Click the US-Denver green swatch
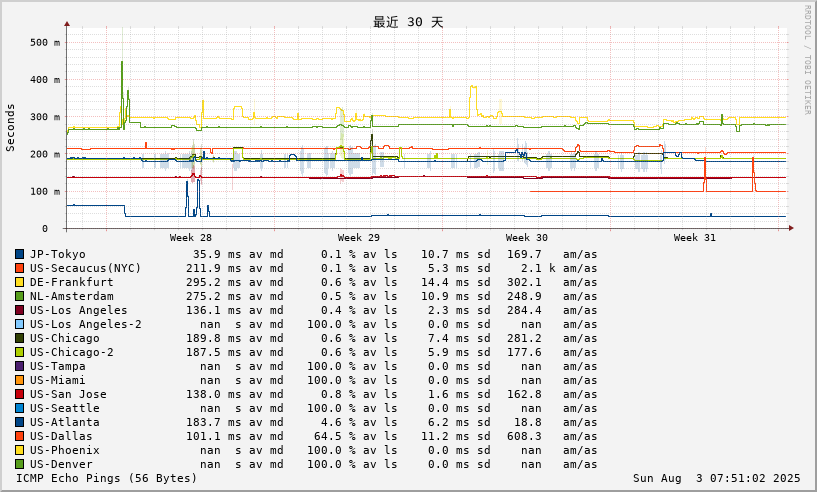Viewport: 817px width, 492px height. point(19,464)
